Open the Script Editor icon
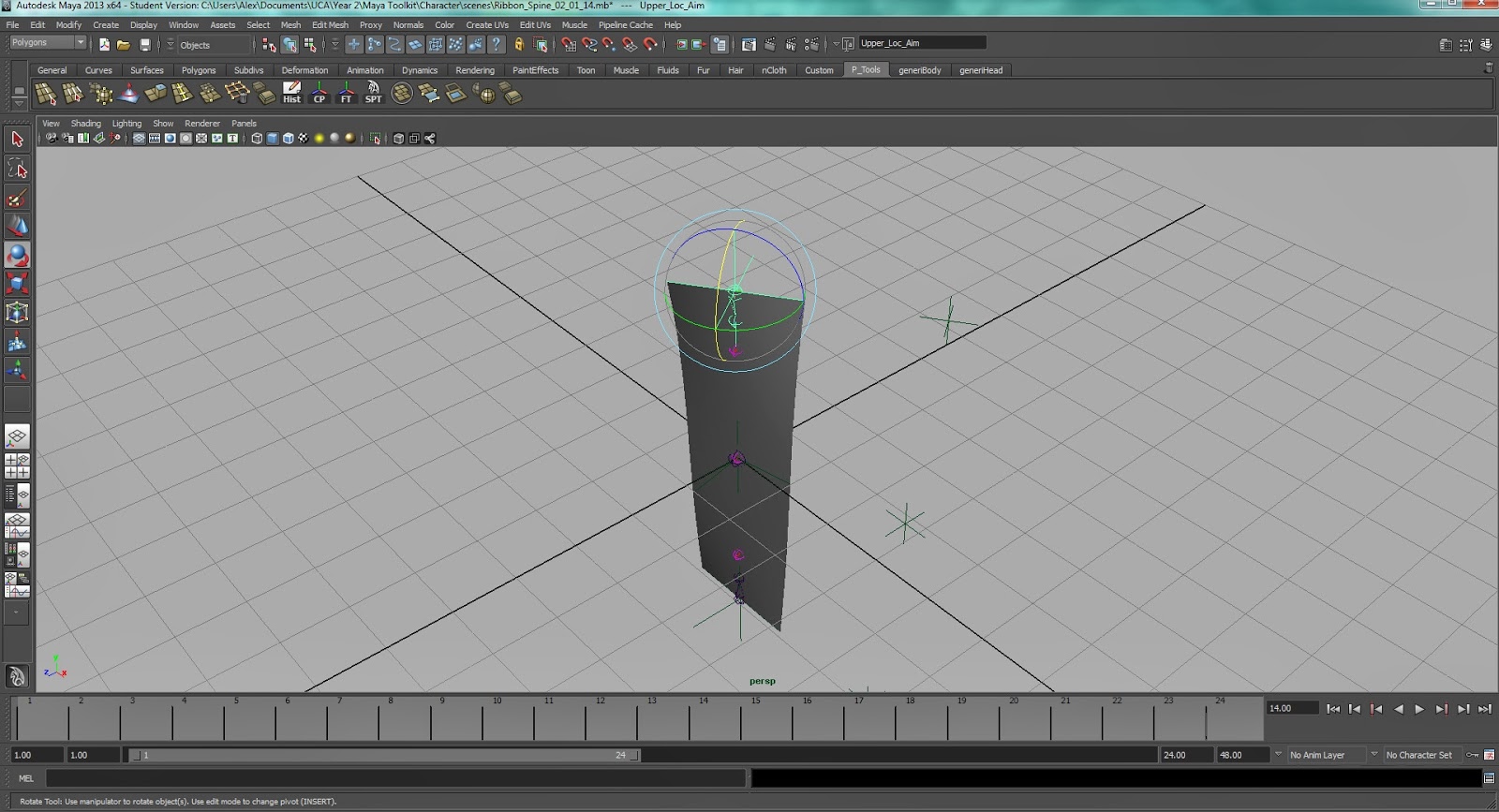The height and width of the screenshot is (812, 1499). [1489, 778]
